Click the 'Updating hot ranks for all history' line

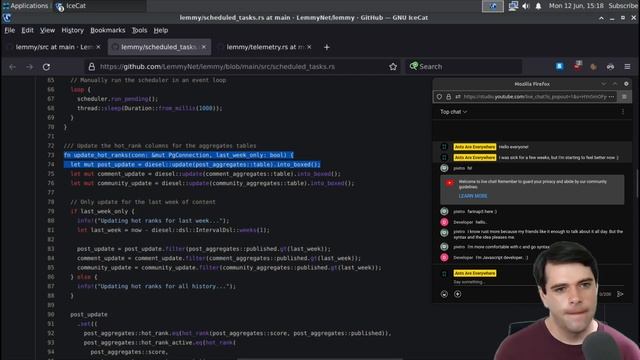[x=156, y=286]
